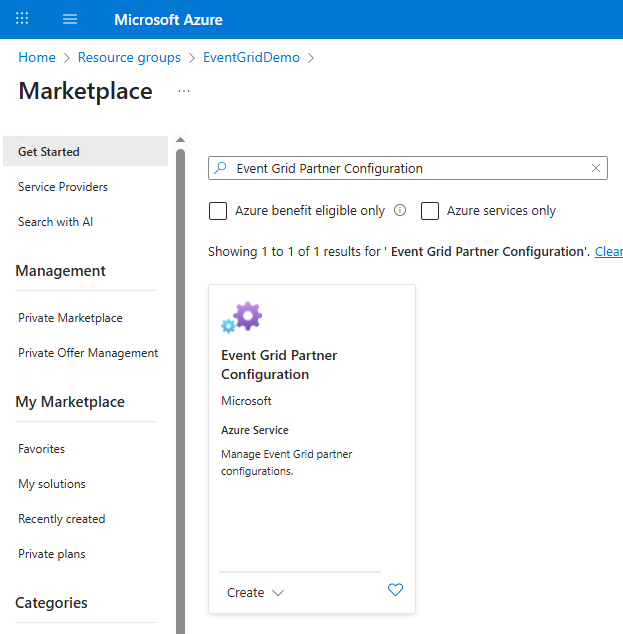This screenshot has width=623, height=634.
Task: Open Search with AI
Action: [x=55, y=222]
